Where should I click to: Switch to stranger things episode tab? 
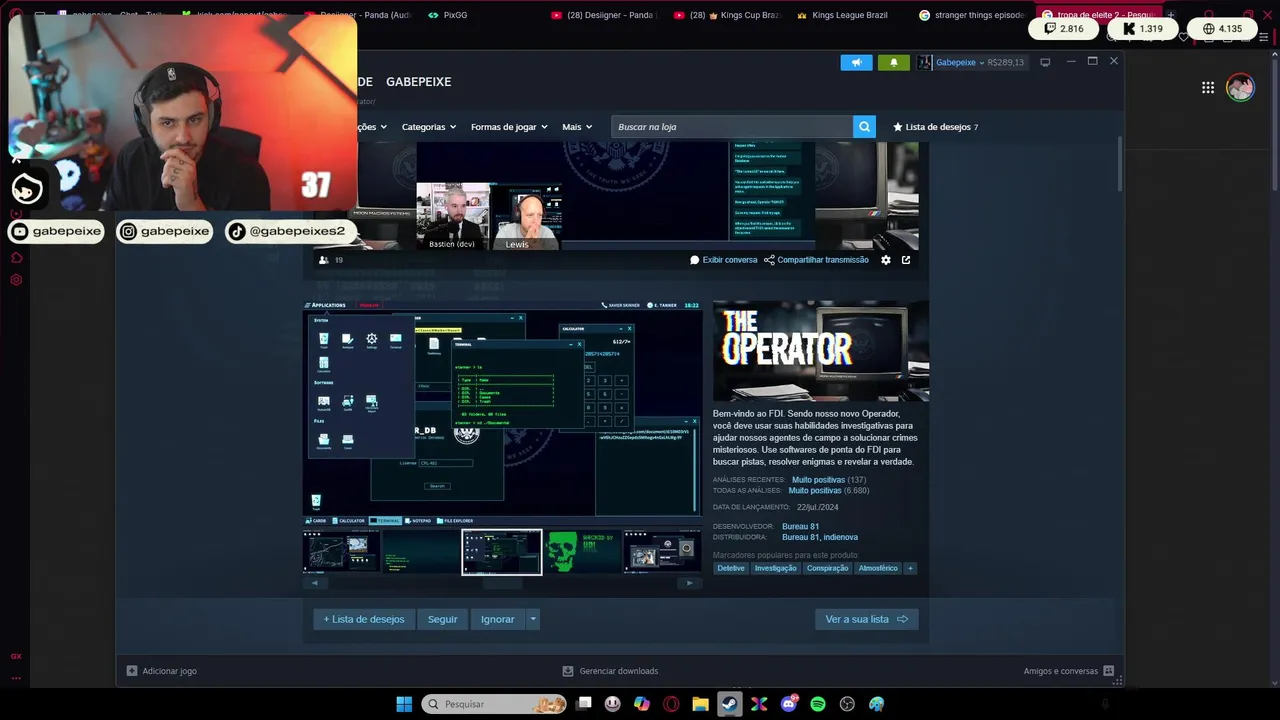point(970,15)
